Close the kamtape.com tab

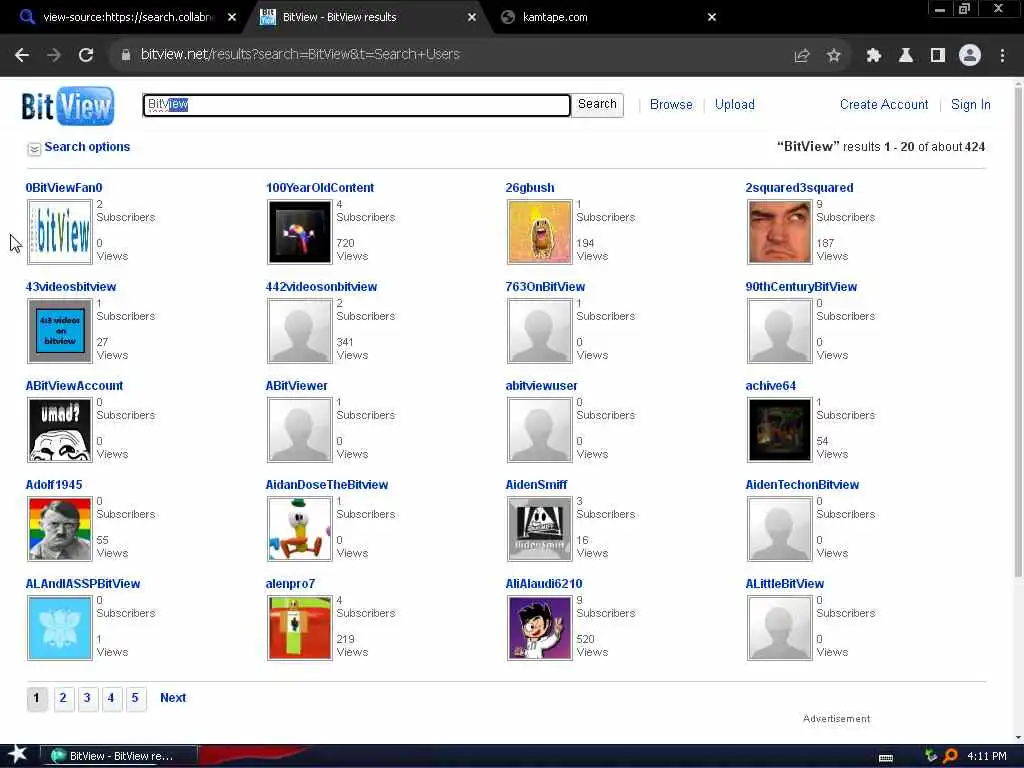coord(712,17)
